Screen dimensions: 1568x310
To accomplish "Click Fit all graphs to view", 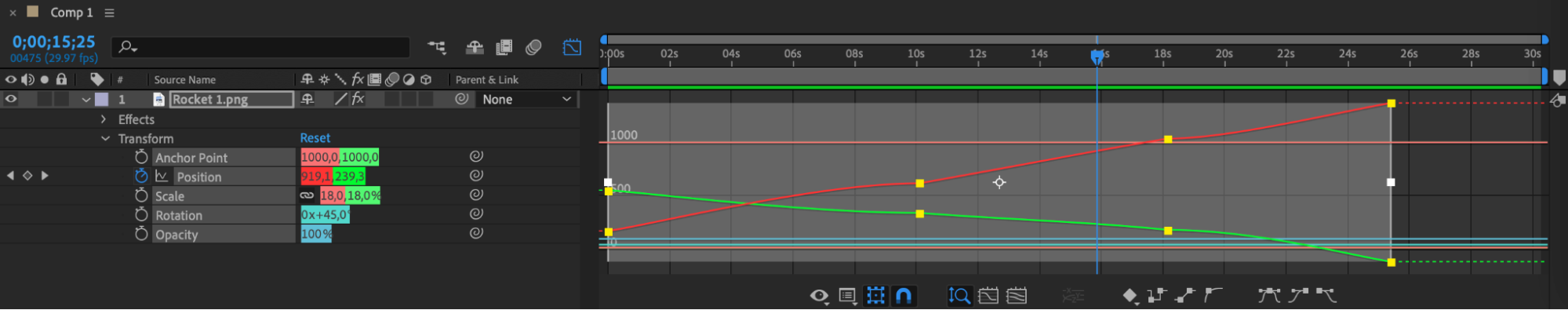I will click(x=1017, y=296).
